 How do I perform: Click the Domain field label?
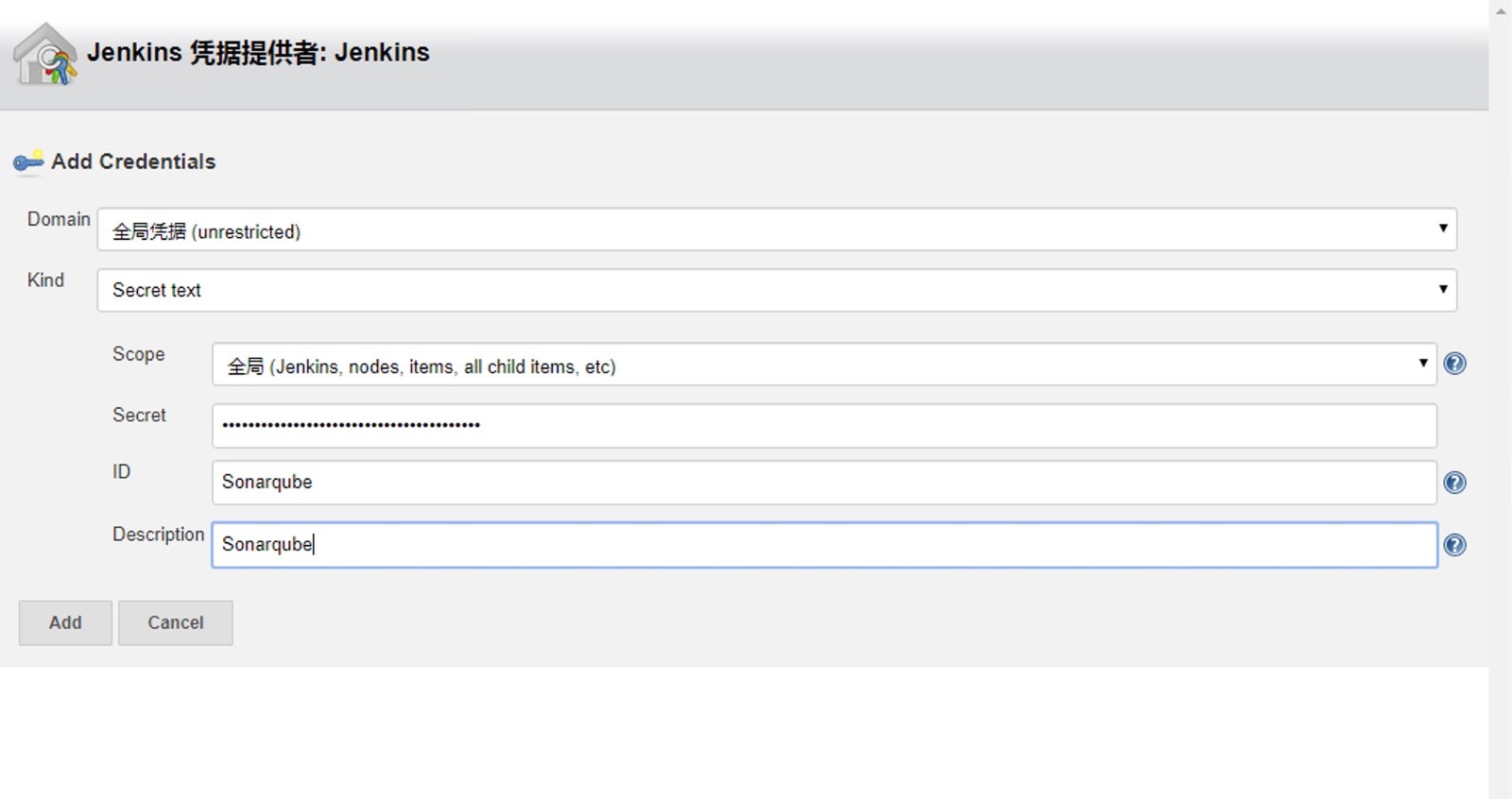59,219
